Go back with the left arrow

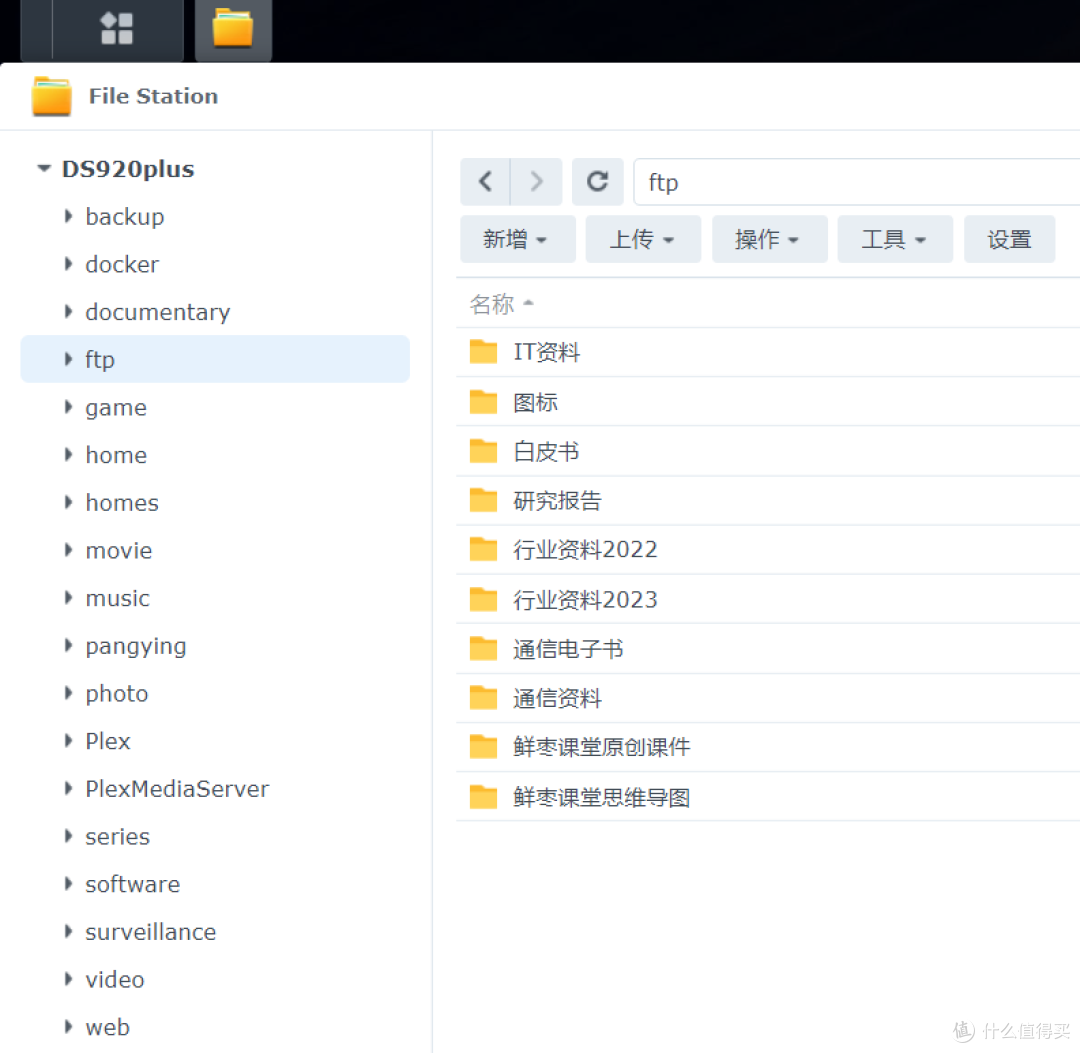pyautogui.click(x=486, y=182)
